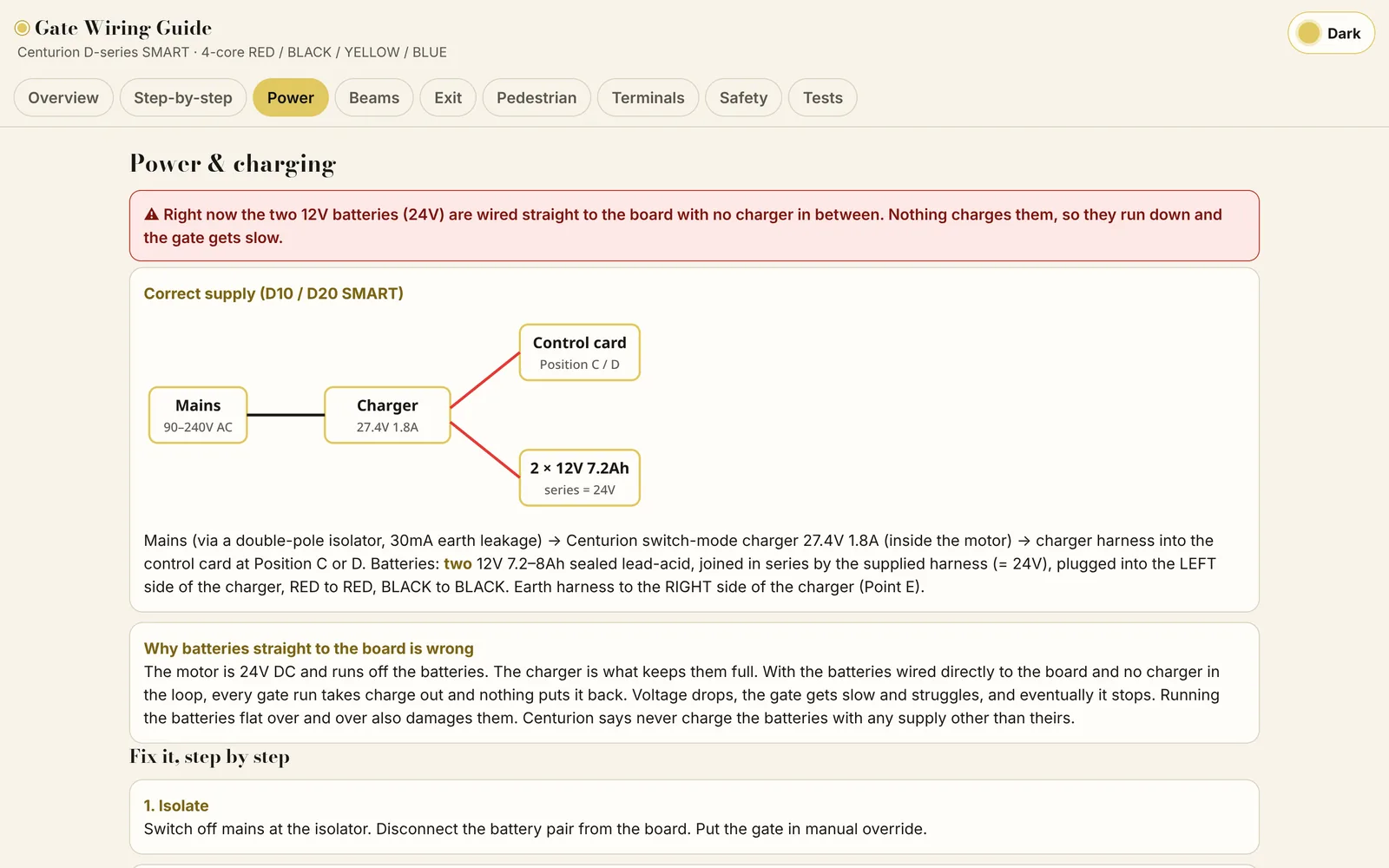Click the sun circle icon in the Dark button
This screenshot has height=868, width=1389.
point(1308,34)
